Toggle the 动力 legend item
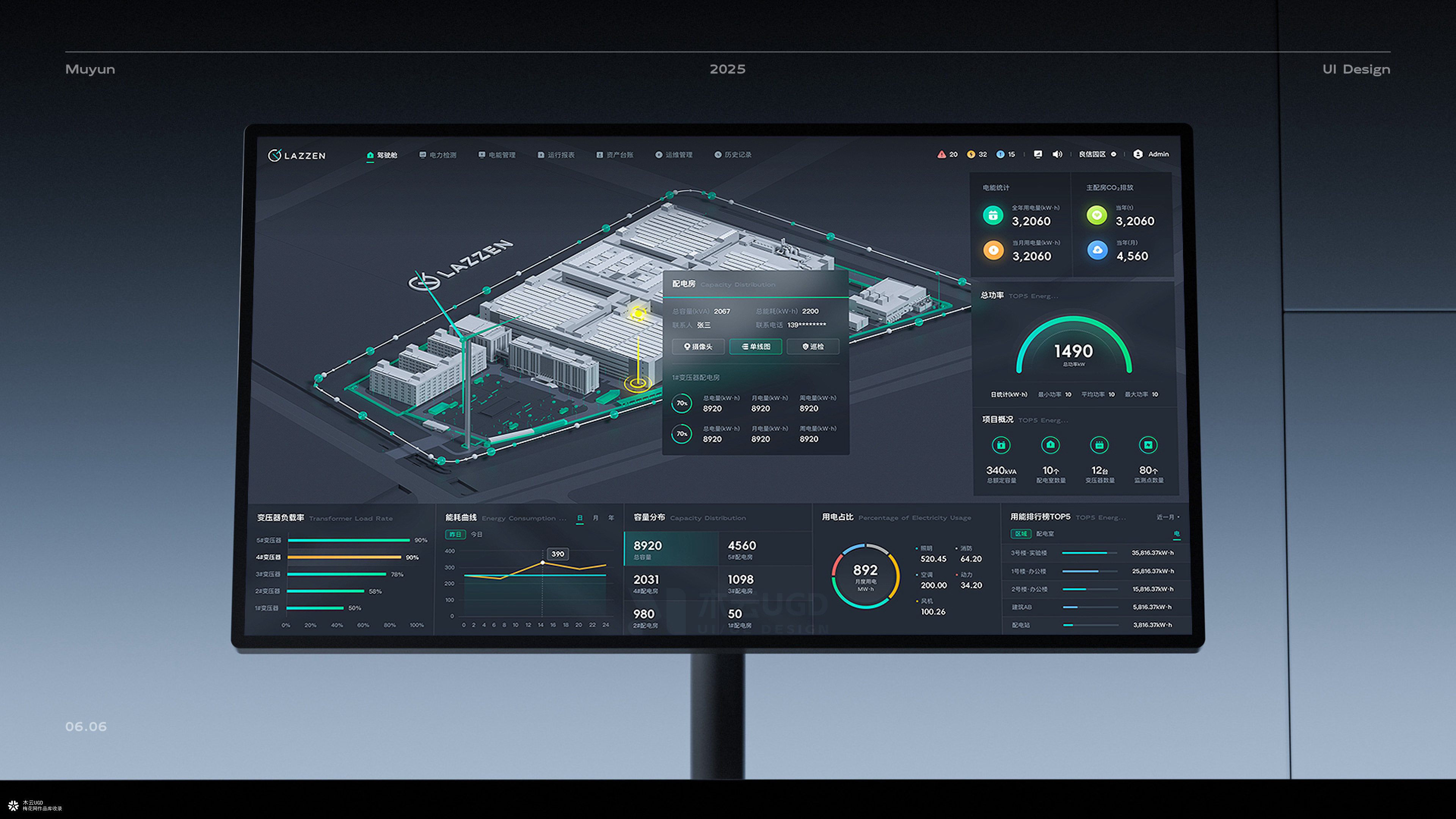Screen dimensions: 1456x819 [964, 575]
